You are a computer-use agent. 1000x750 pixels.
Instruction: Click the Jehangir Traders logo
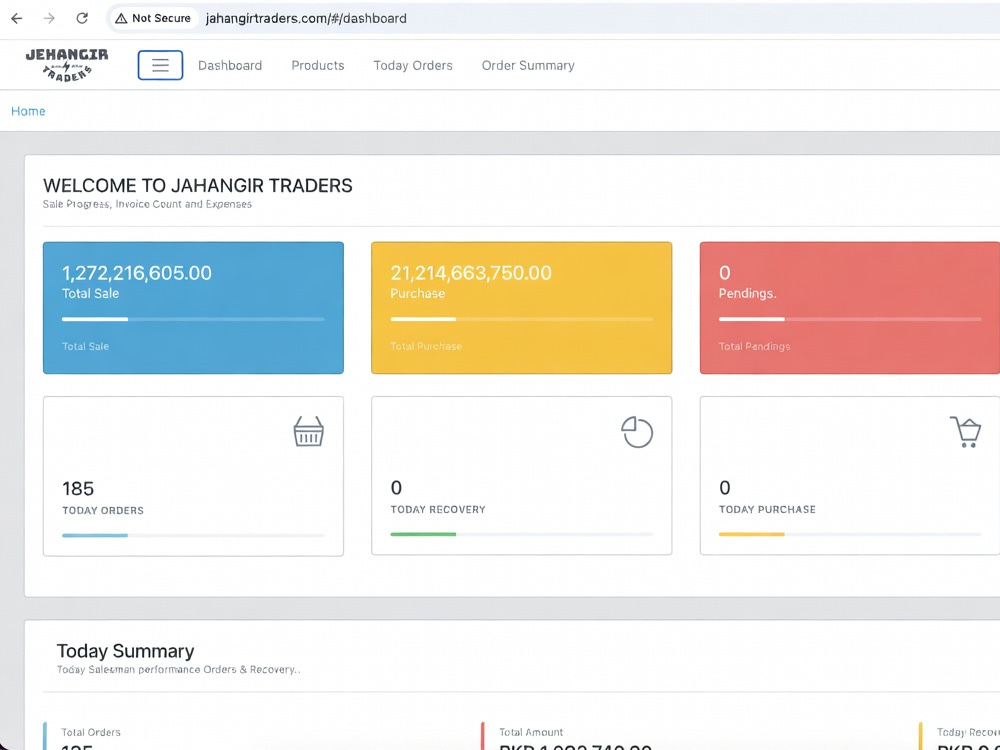[67, 65]
